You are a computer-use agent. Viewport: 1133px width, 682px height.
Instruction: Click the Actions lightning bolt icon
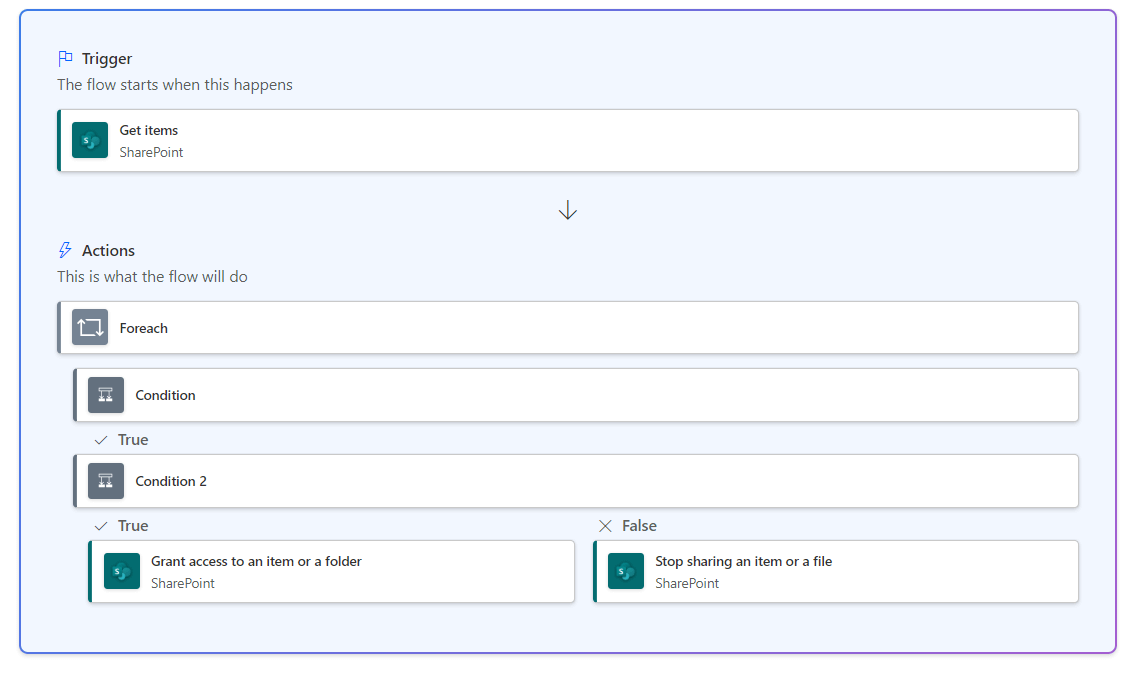(x=66, y=250)
